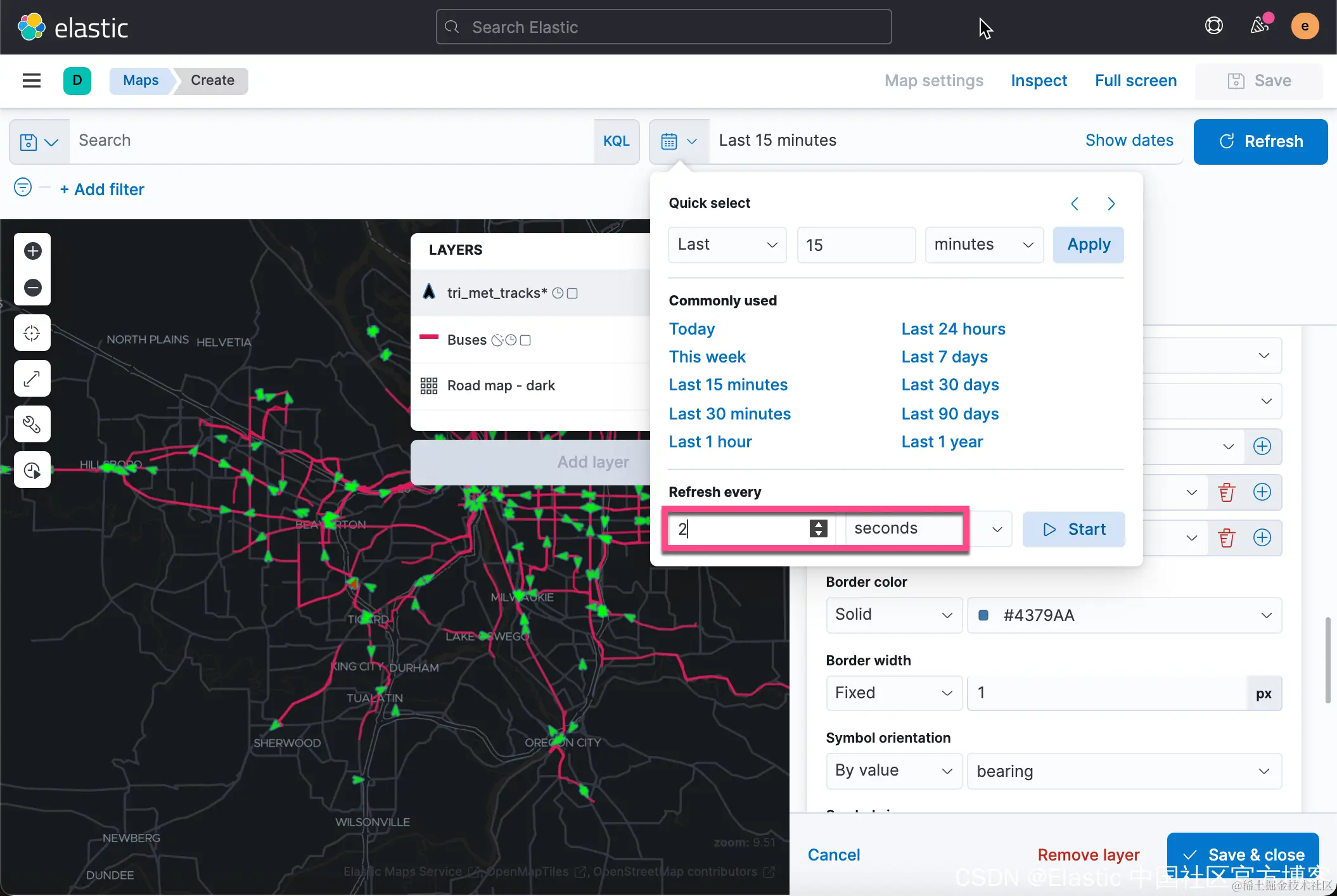Screen dimensions: 1337x896
Task: Open the timeslider clock icon
Action: tap(32, 470)
